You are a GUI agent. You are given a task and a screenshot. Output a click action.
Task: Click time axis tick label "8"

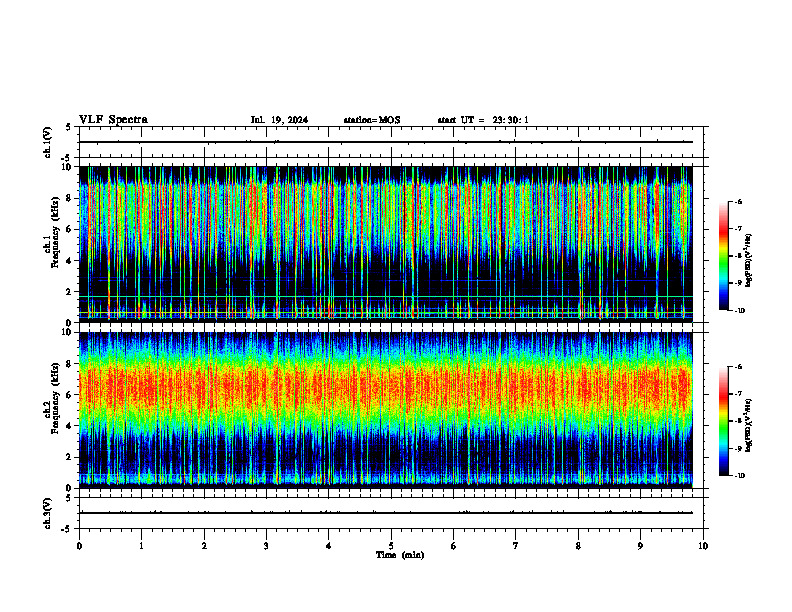click(578, 546)
